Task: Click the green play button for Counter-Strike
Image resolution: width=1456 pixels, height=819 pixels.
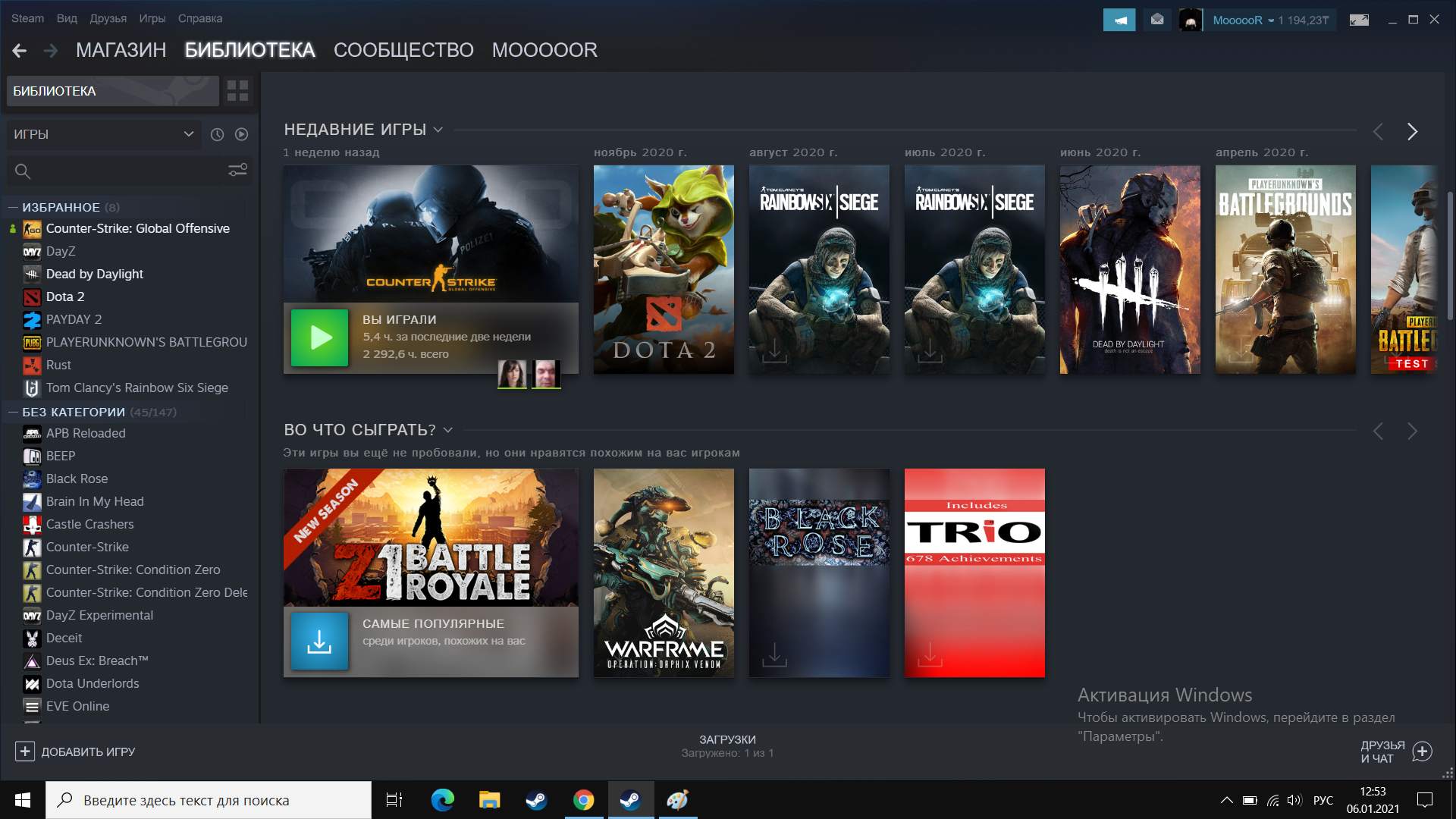Action: 320,337
